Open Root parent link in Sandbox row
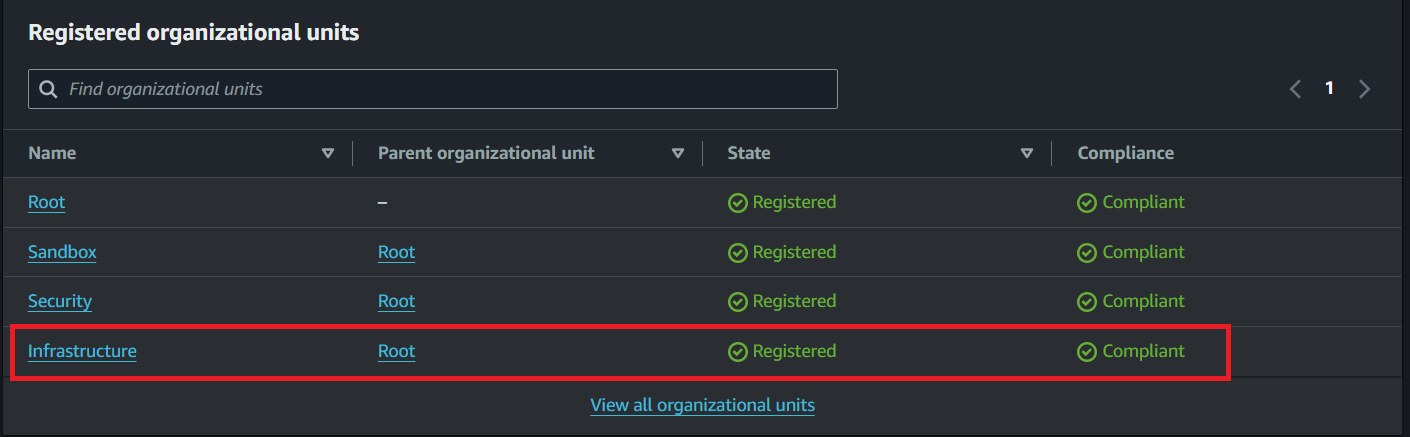Image resolution: width=1410 pixels, height=437 pixels. 396,252
